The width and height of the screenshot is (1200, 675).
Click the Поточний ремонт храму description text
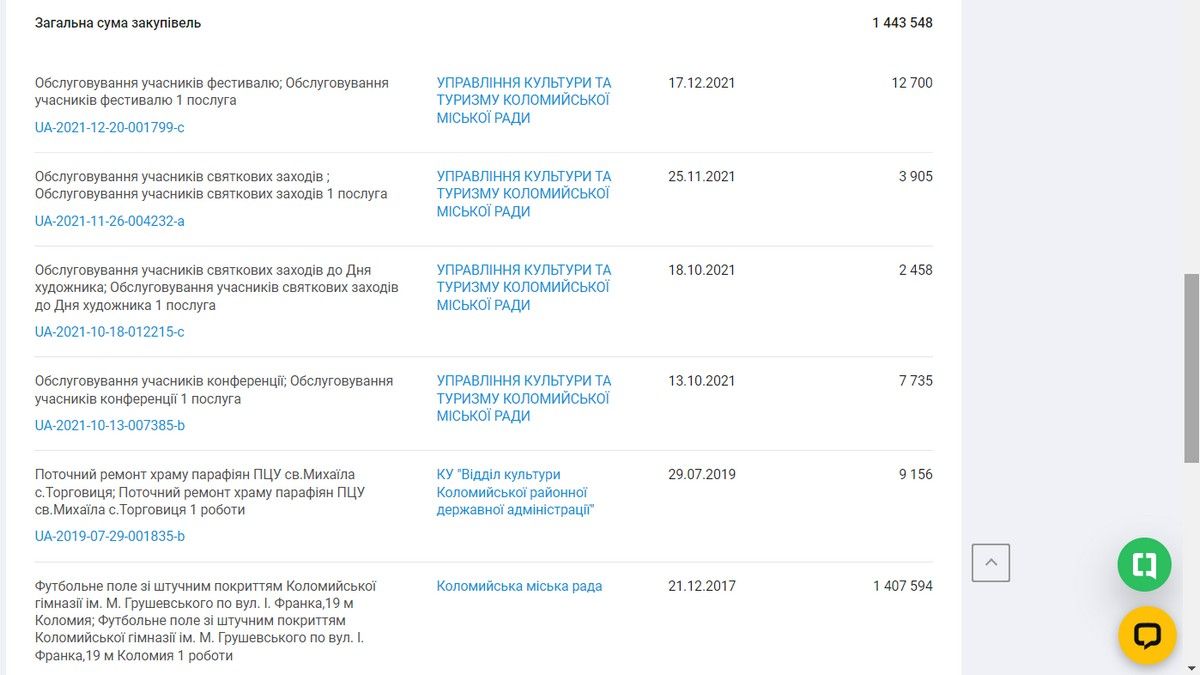coord(199,492)
